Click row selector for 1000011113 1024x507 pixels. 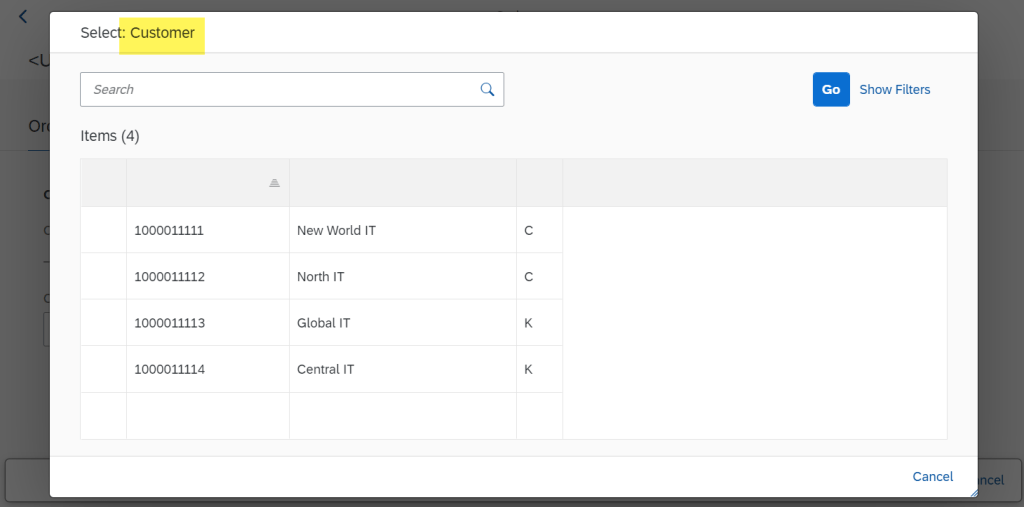(103, 323)
